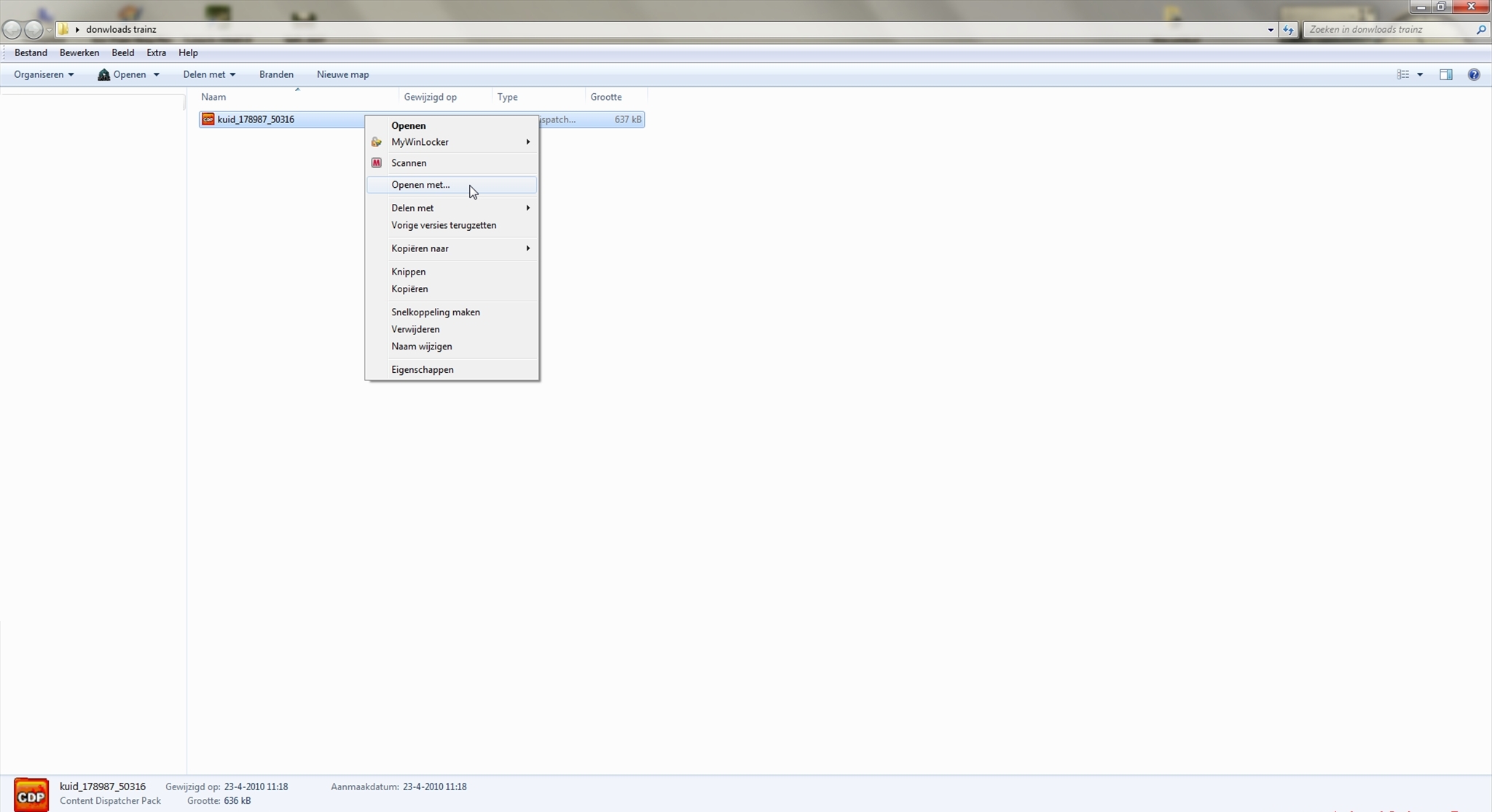Expand the Delen met submenu in the context menu
The height and width of the screenshot is (812, 1492).
point(528,208)
